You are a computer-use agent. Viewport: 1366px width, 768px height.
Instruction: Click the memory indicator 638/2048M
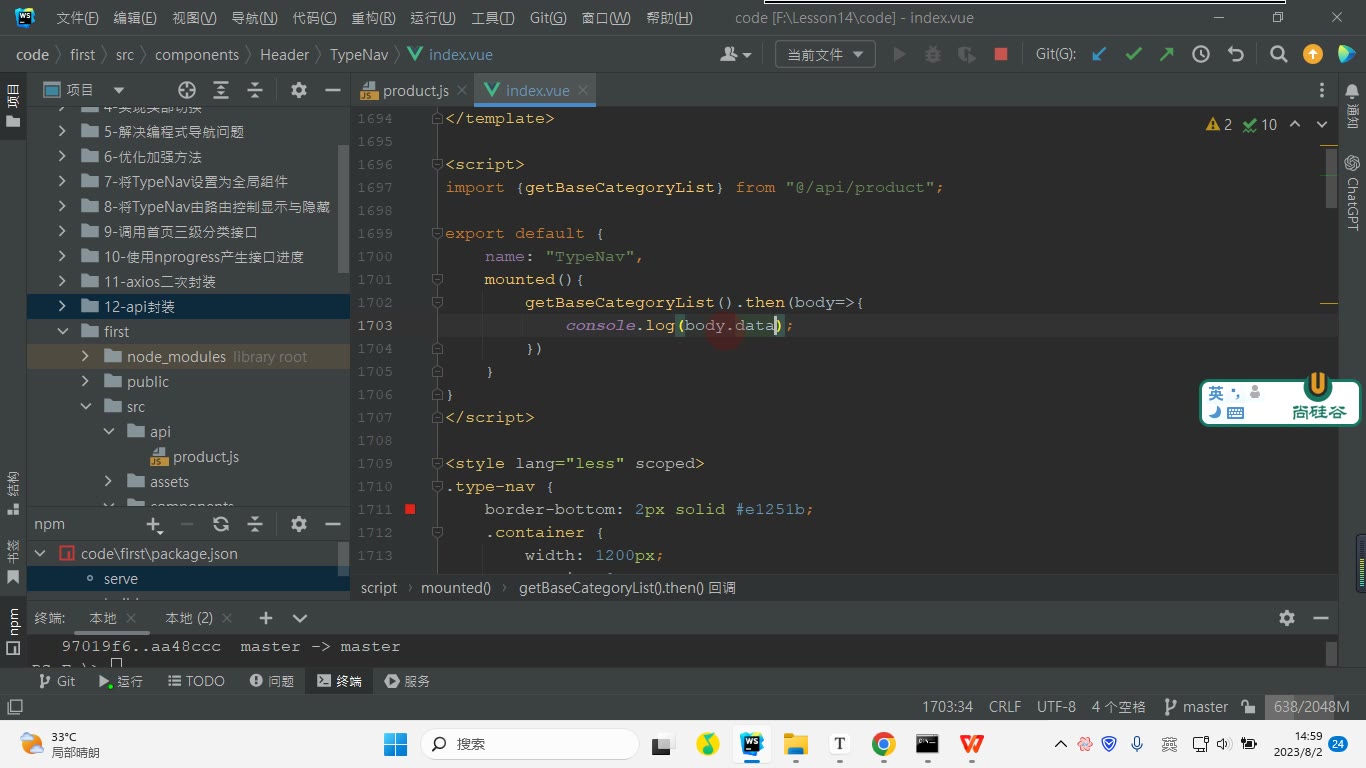(x=1312, y=707)
